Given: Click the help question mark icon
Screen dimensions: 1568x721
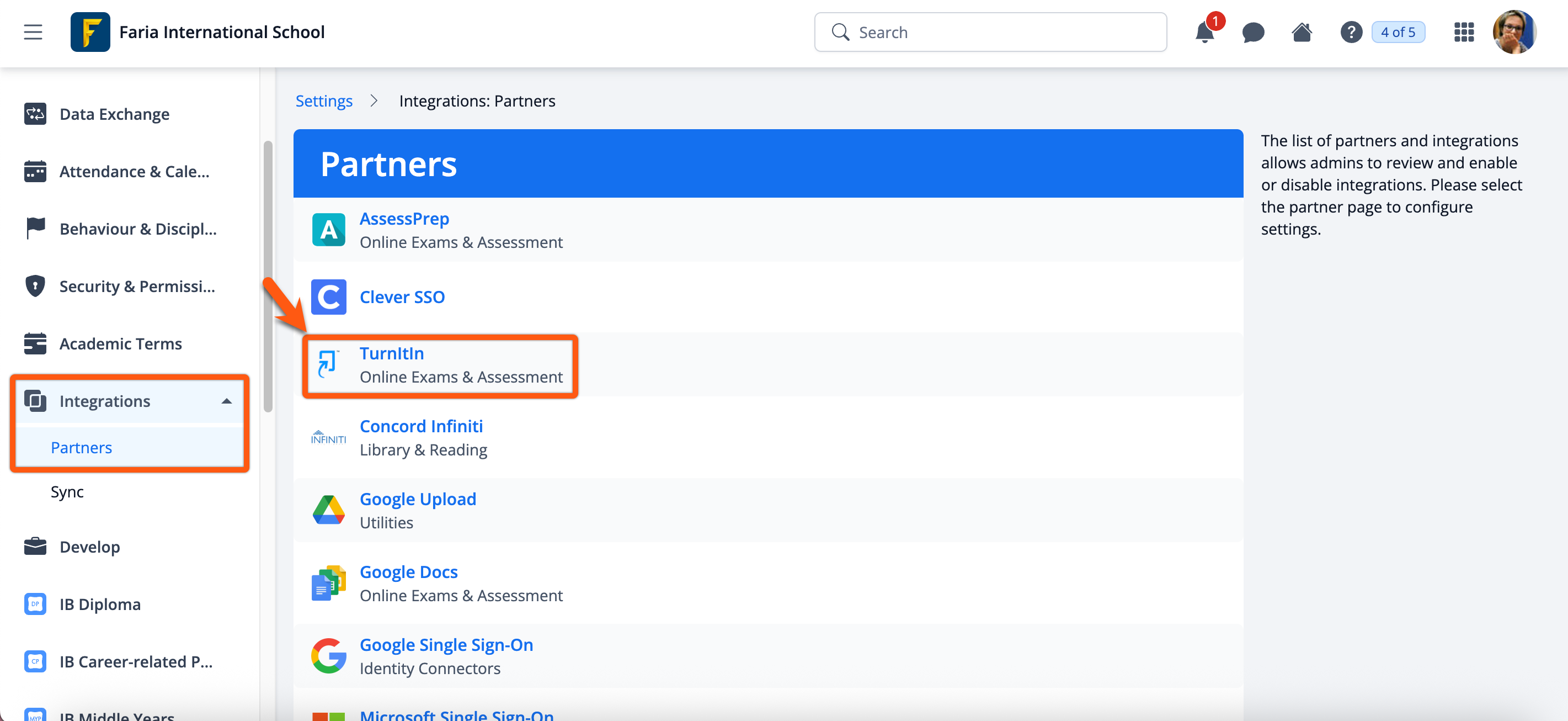Looking at the screenshot, I should pos(1351,32).
